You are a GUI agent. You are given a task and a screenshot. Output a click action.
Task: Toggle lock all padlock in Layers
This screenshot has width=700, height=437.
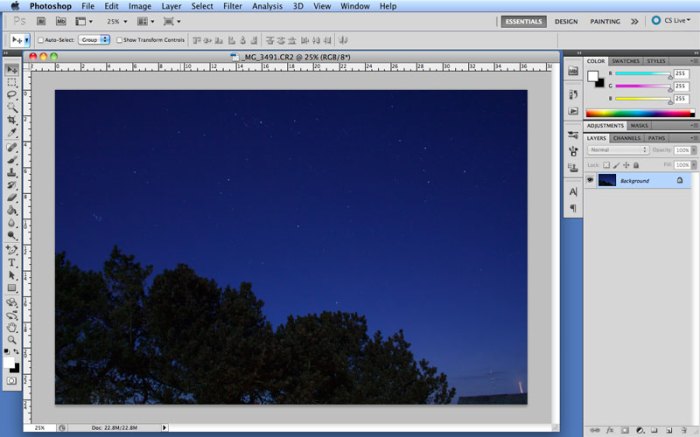click(x=636, y=165)
